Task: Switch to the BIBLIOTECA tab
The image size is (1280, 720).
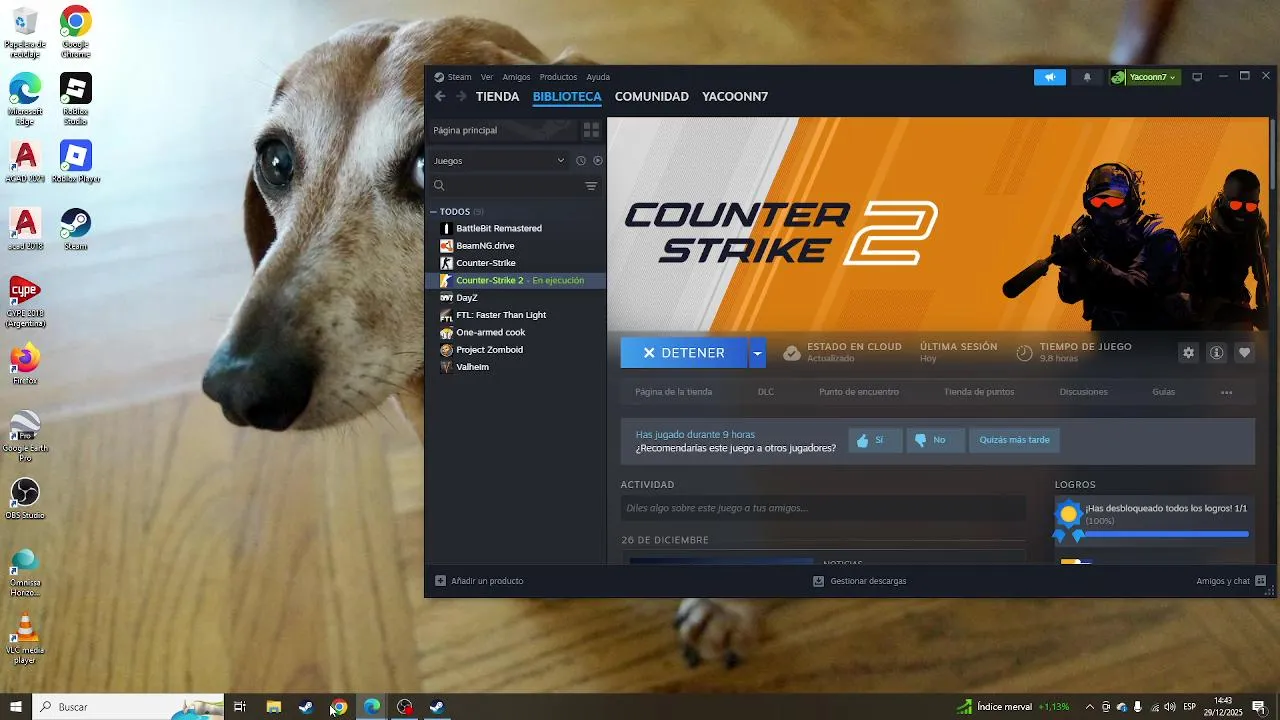Action: point(567,97)
